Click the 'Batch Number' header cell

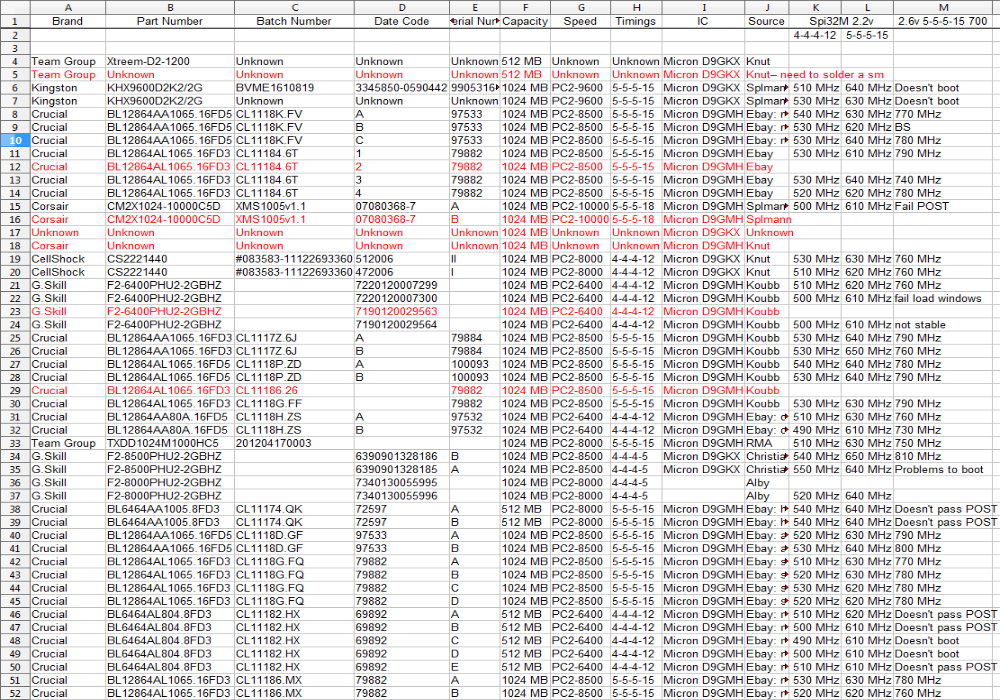pos(294,21)
